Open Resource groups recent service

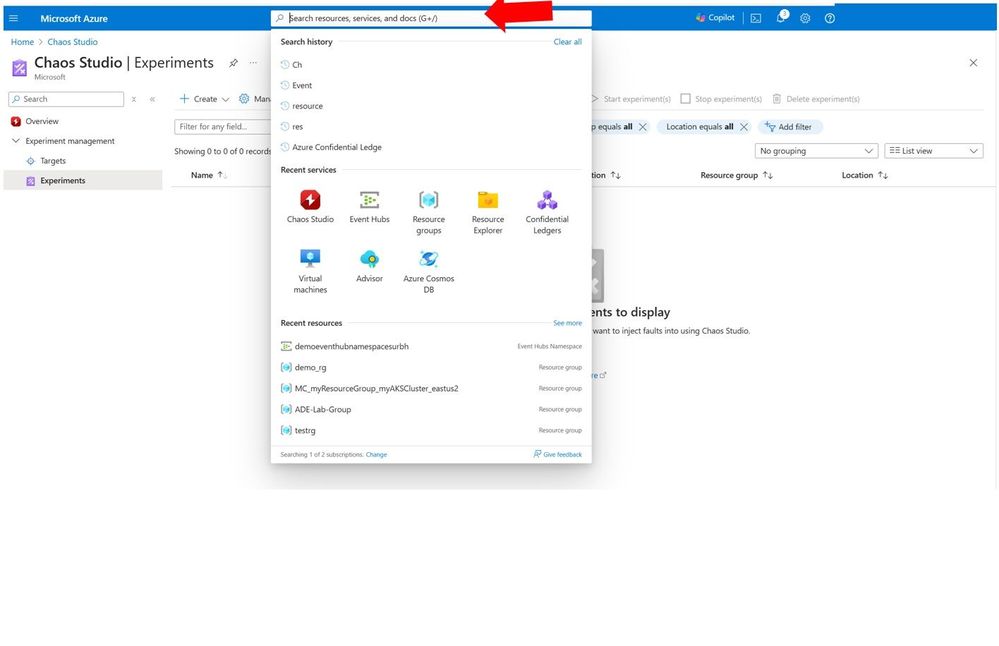(x=429, y=212)
